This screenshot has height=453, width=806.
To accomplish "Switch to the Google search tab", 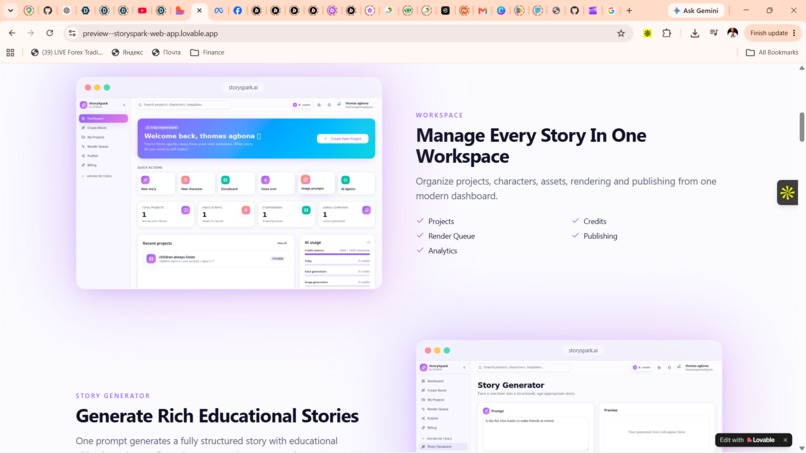I will click(x=611, y=10).
